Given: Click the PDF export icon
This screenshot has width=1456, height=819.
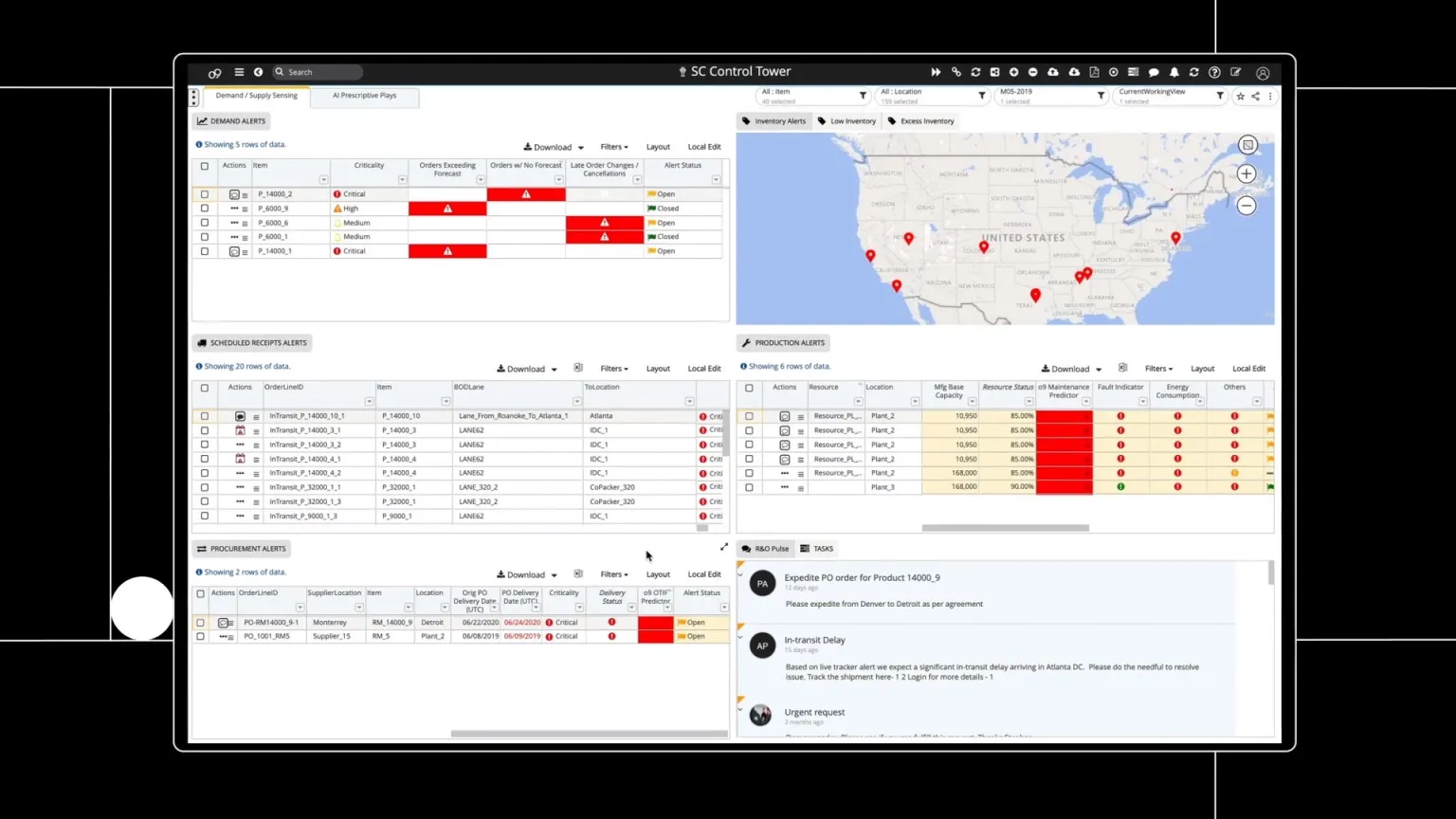Looking at the screenshot, I should click(1094, 72).
